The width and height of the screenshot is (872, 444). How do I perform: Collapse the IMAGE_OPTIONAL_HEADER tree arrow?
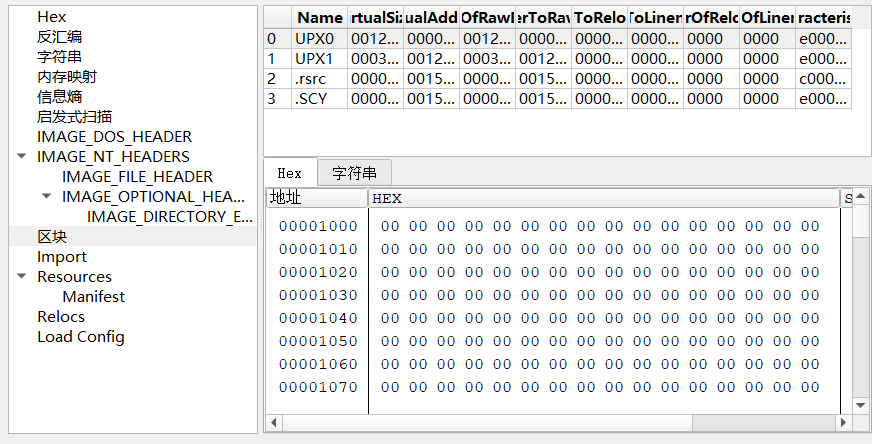(47, 197)
